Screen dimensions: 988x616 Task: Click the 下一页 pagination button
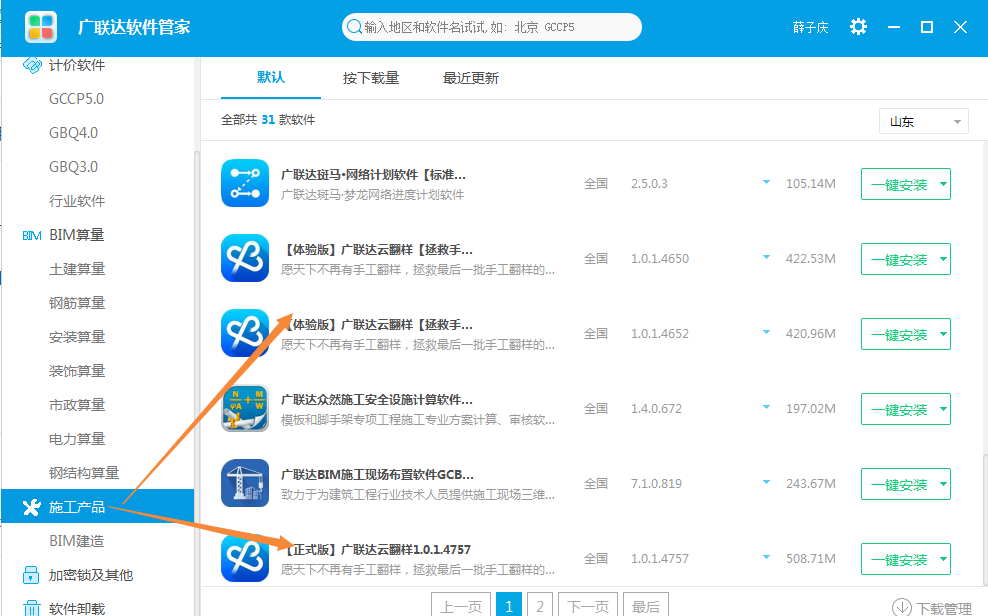(588, 606)
